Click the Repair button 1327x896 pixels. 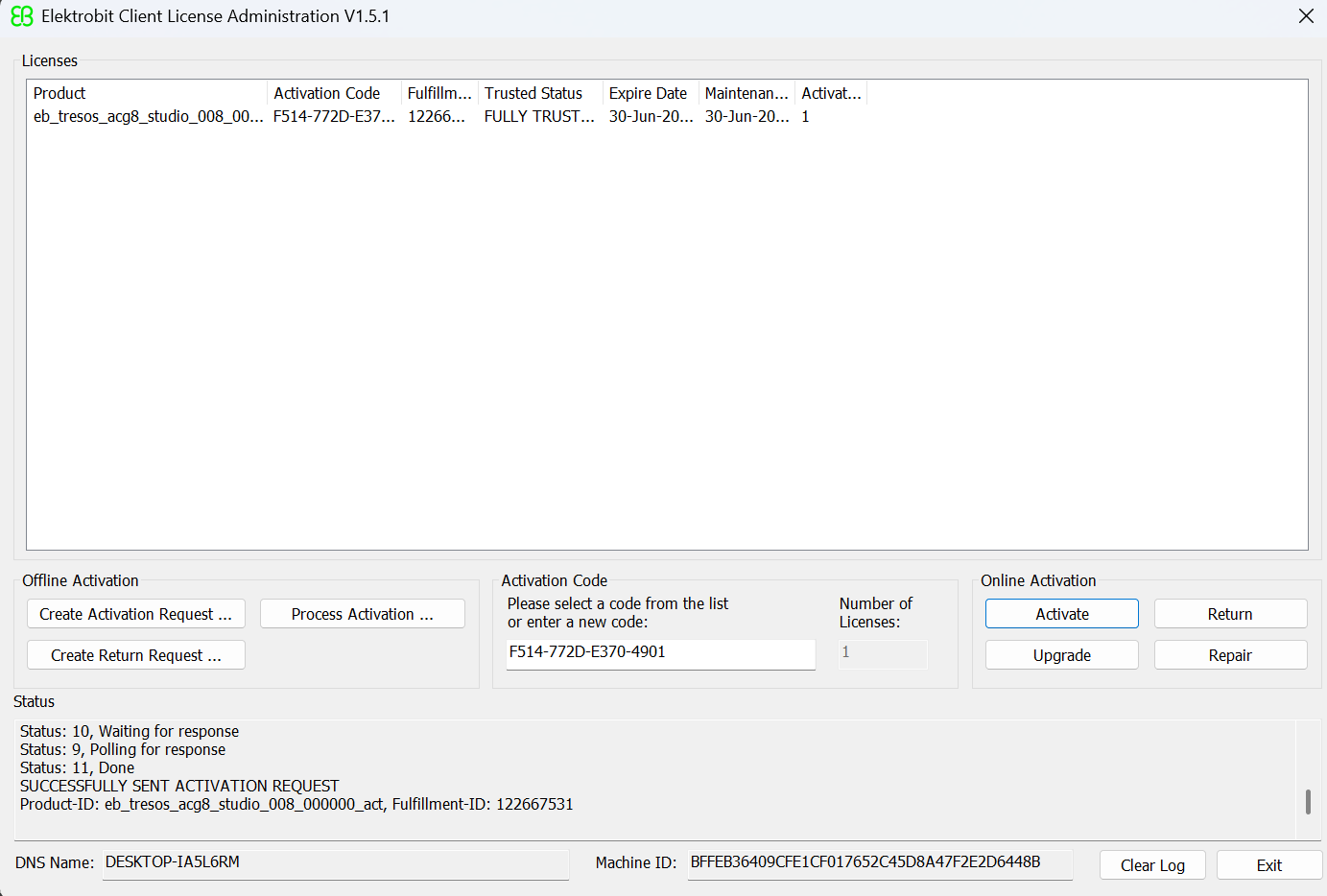(1230, 655)
